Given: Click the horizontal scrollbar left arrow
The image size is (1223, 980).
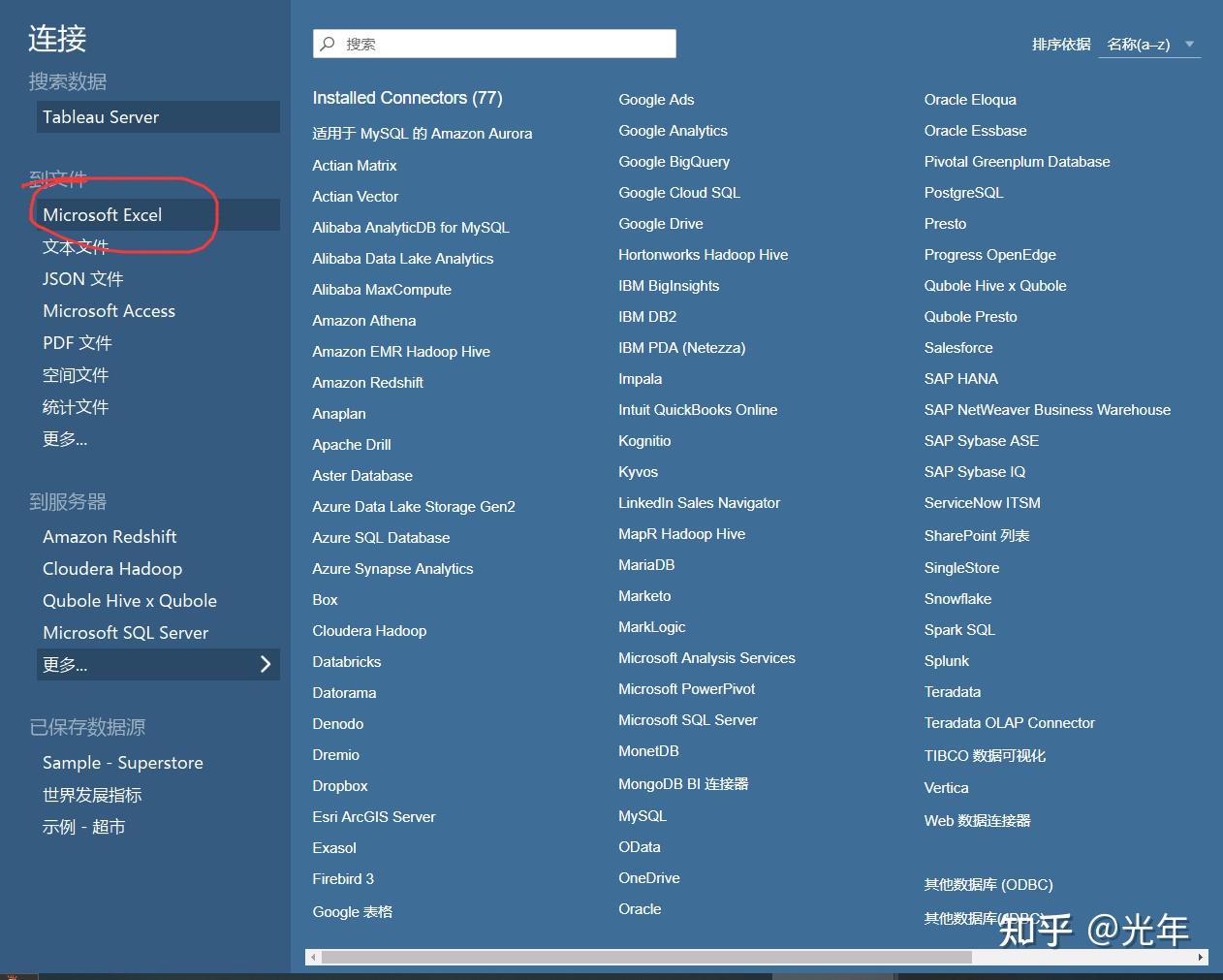Looking at the screenshot, I should [x=312, y=957].
